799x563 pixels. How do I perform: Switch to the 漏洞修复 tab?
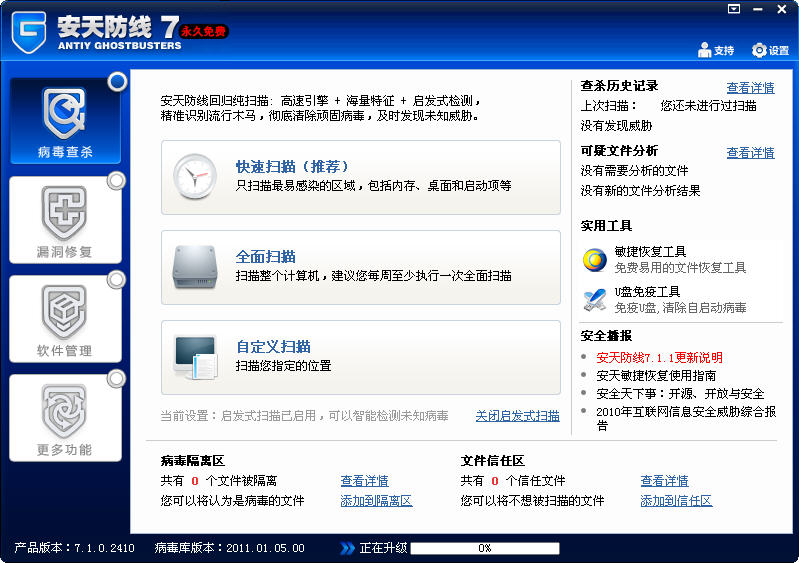point(65,220)
